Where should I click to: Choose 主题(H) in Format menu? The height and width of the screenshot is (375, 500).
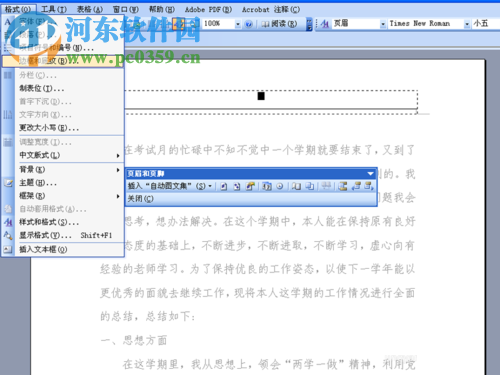coord(63,183)
